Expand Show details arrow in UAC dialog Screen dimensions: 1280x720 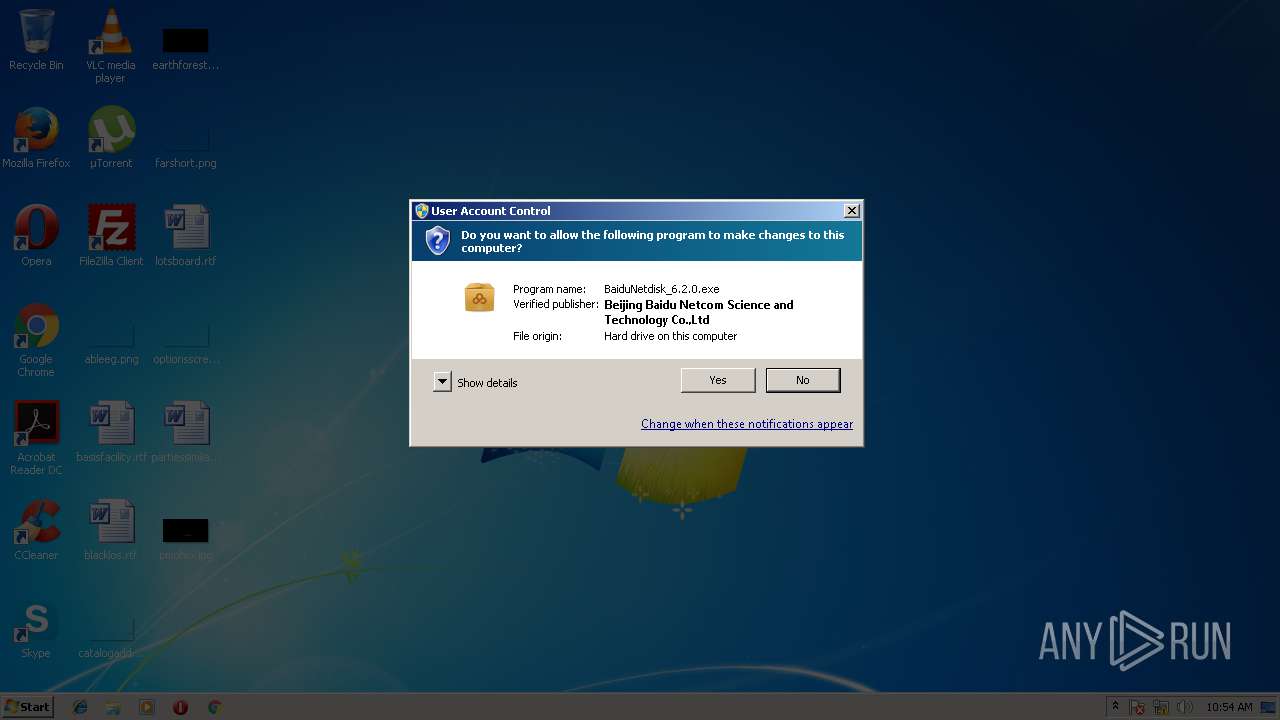pos(442,382)
